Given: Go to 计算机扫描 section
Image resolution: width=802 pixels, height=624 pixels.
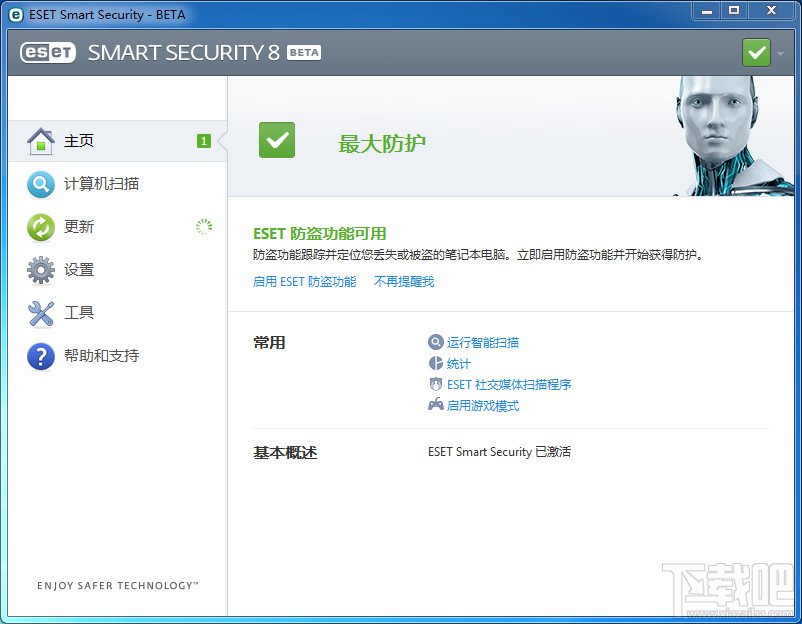Looking at the screenshot, I should (101, 184).
